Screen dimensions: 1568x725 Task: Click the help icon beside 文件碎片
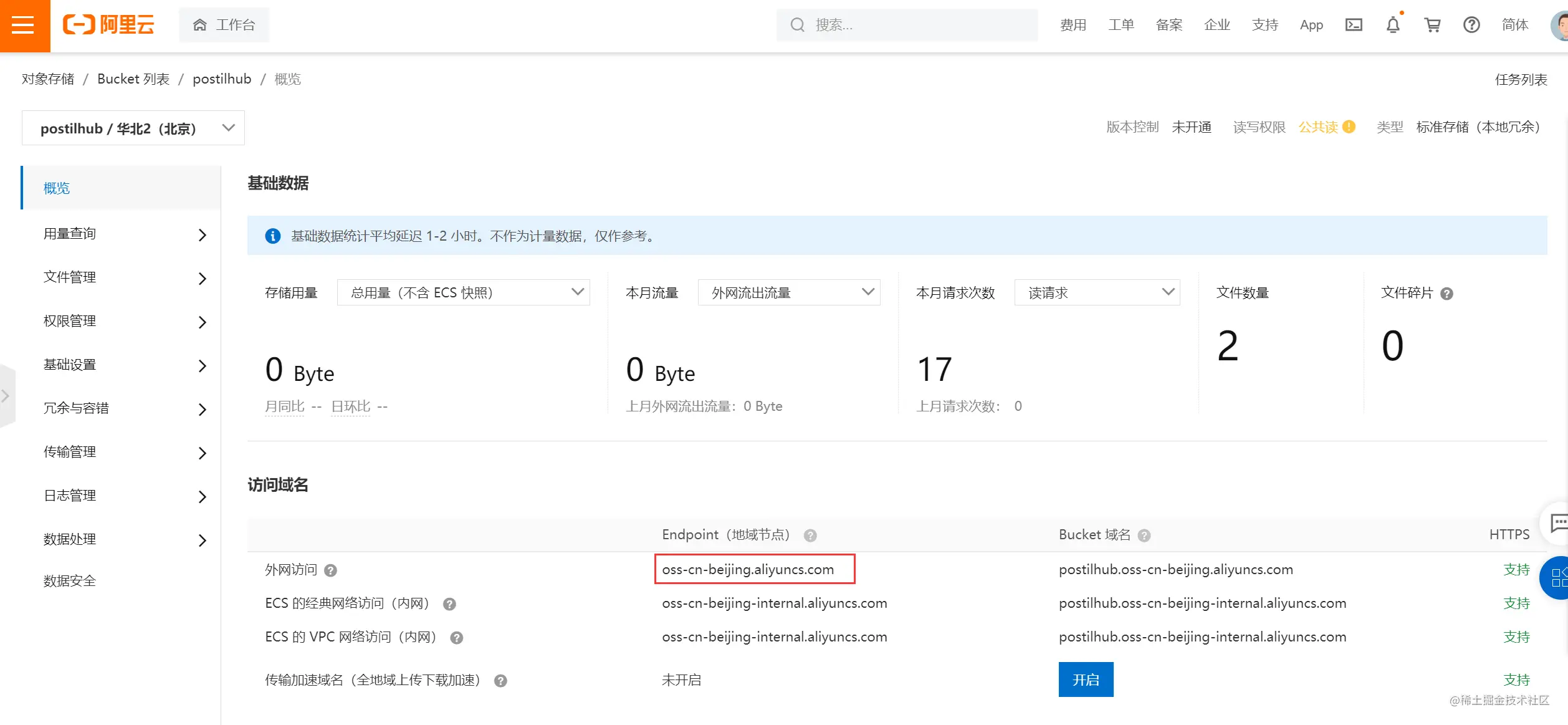coord(1447,294)
